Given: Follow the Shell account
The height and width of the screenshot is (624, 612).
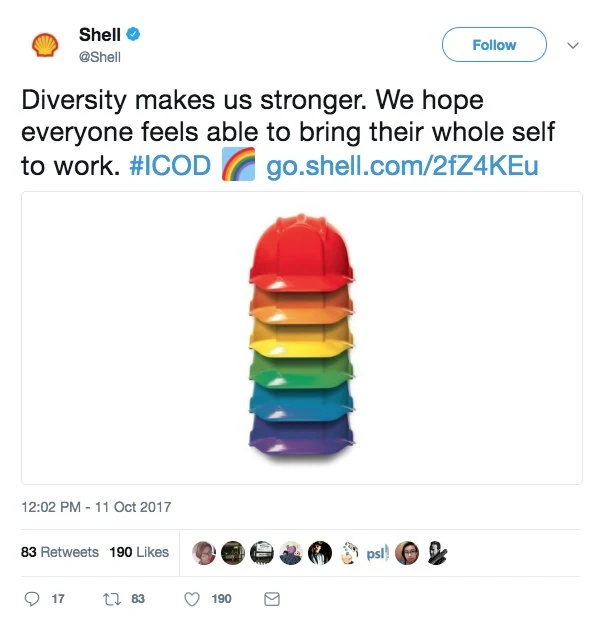Looking at the screenshot, I should coord(494,45).
